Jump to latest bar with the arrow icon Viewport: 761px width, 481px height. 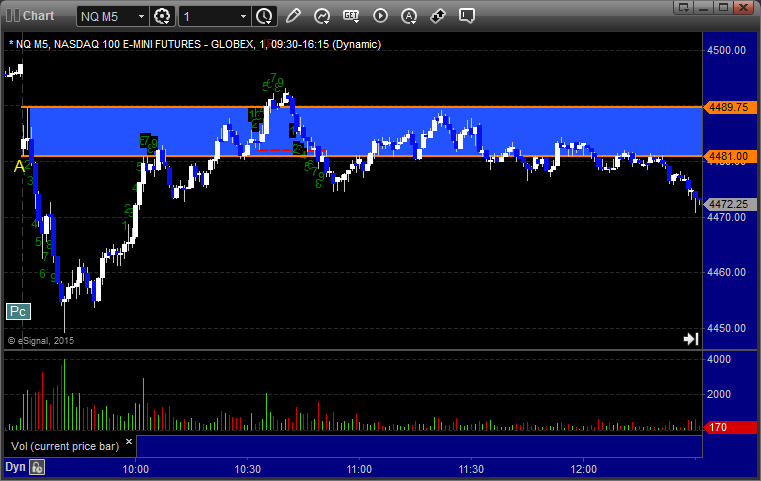click(691, 339)
